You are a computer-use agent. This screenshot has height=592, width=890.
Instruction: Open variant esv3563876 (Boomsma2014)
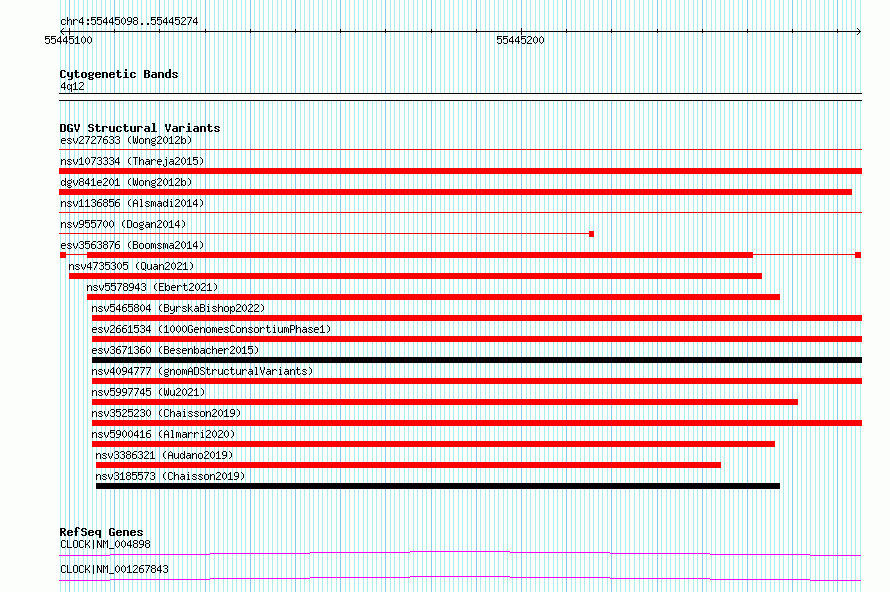[132, 245]
